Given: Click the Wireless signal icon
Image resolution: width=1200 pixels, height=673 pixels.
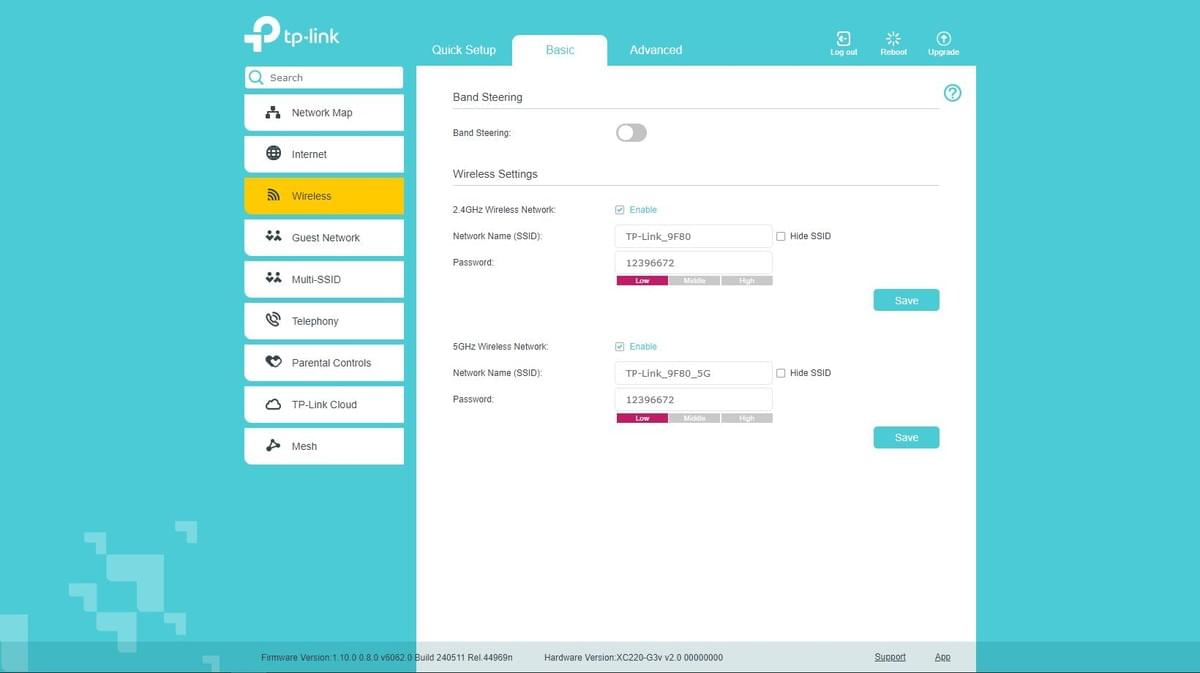Looking at the screenshot, I should click(x=273, y=196).
